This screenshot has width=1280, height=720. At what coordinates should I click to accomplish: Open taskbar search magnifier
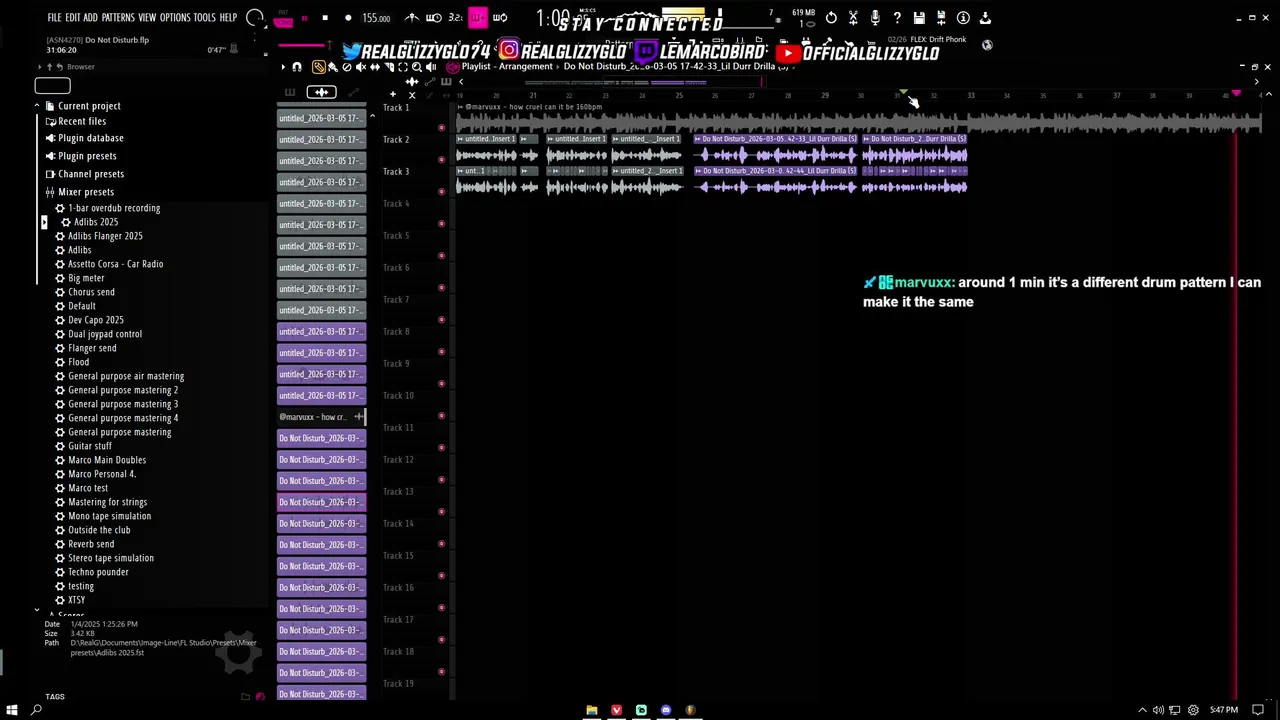[37, 710]
